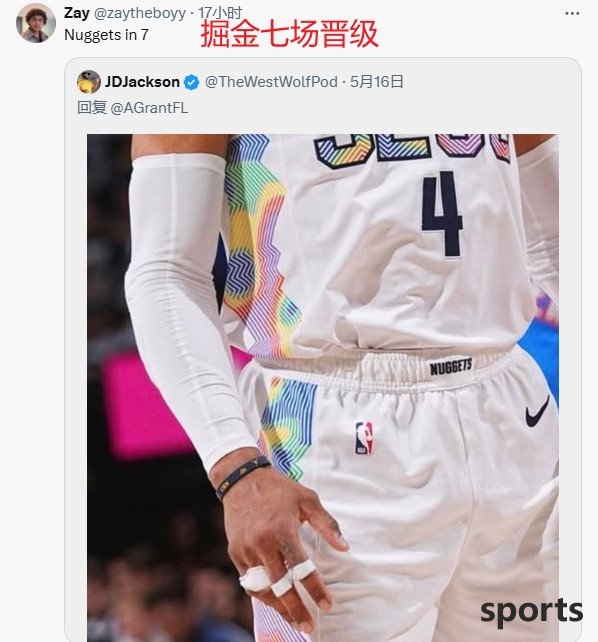Click the NUGGETS waistband label
This screenshot has height=642, width=598.
[451, 367]
